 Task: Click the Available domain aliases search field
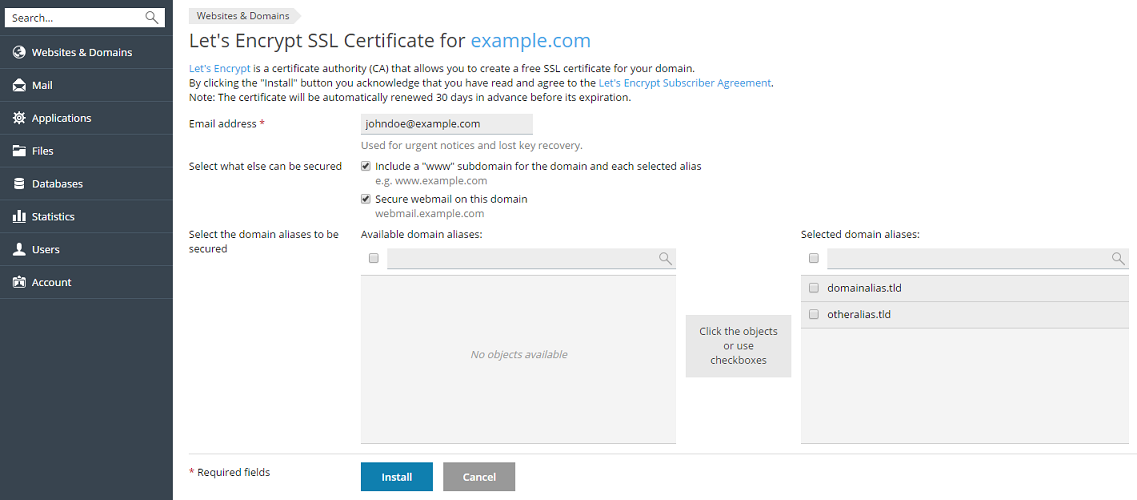tap(521, 259)
